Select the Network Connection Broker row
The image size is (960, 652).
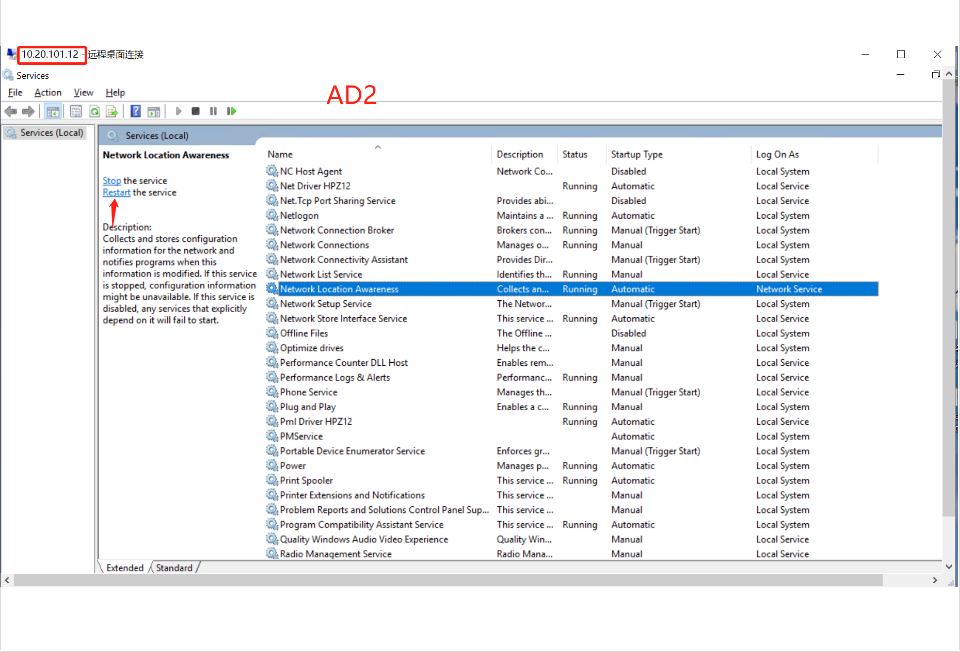click(x=572, y=230)
